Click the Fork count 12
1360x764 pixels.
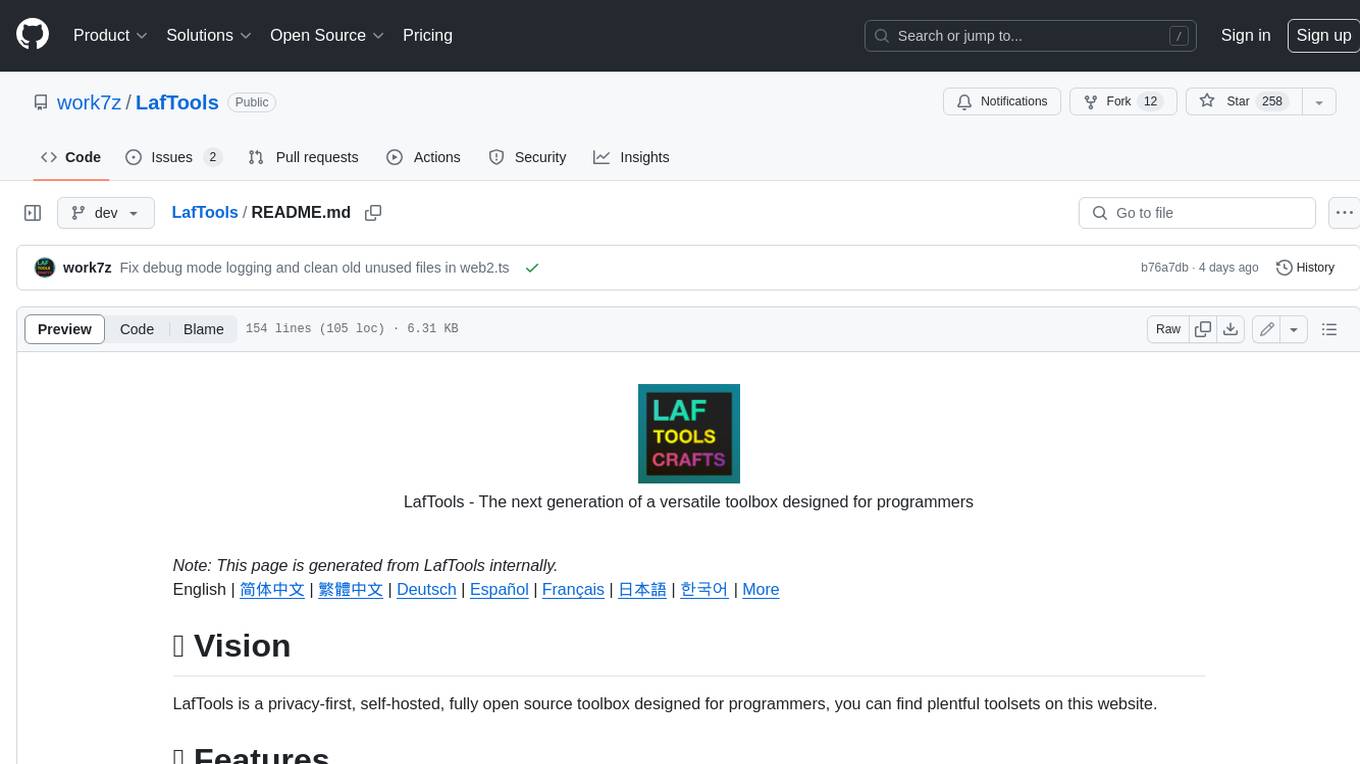pyautogui.click(x=1150, y=102)
